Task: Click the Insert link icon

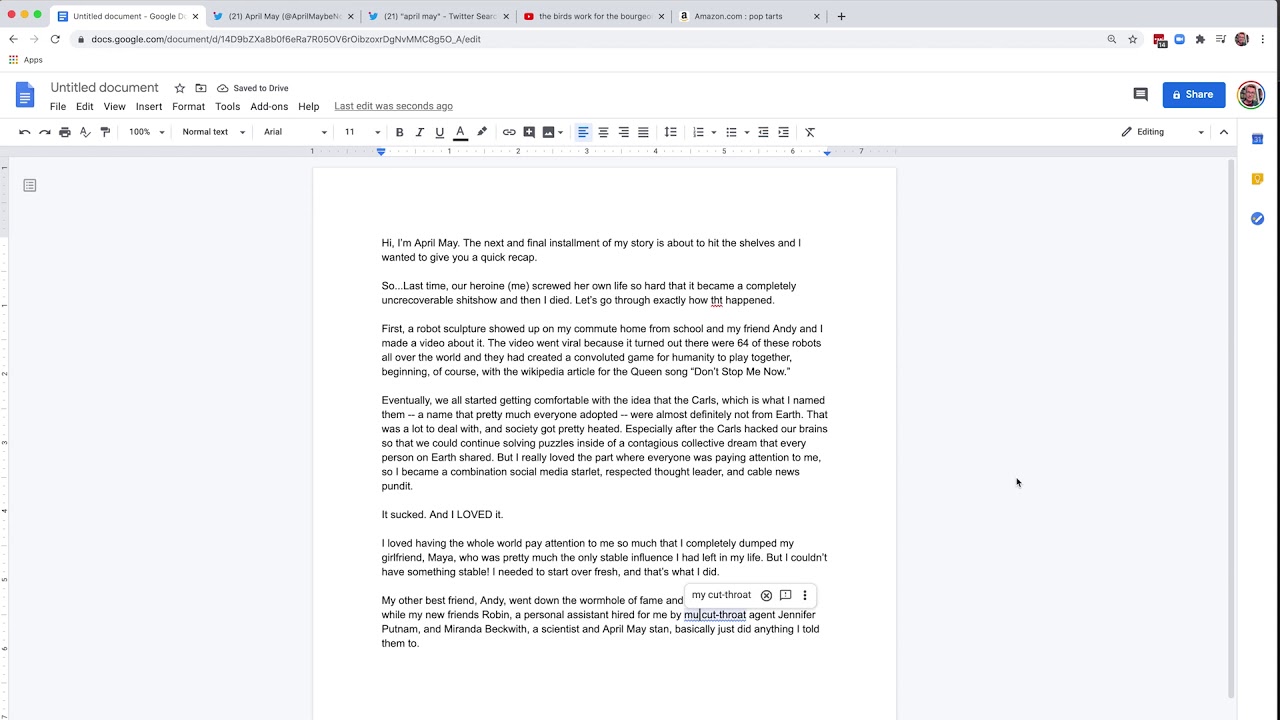Action: [x=509, y=132]
